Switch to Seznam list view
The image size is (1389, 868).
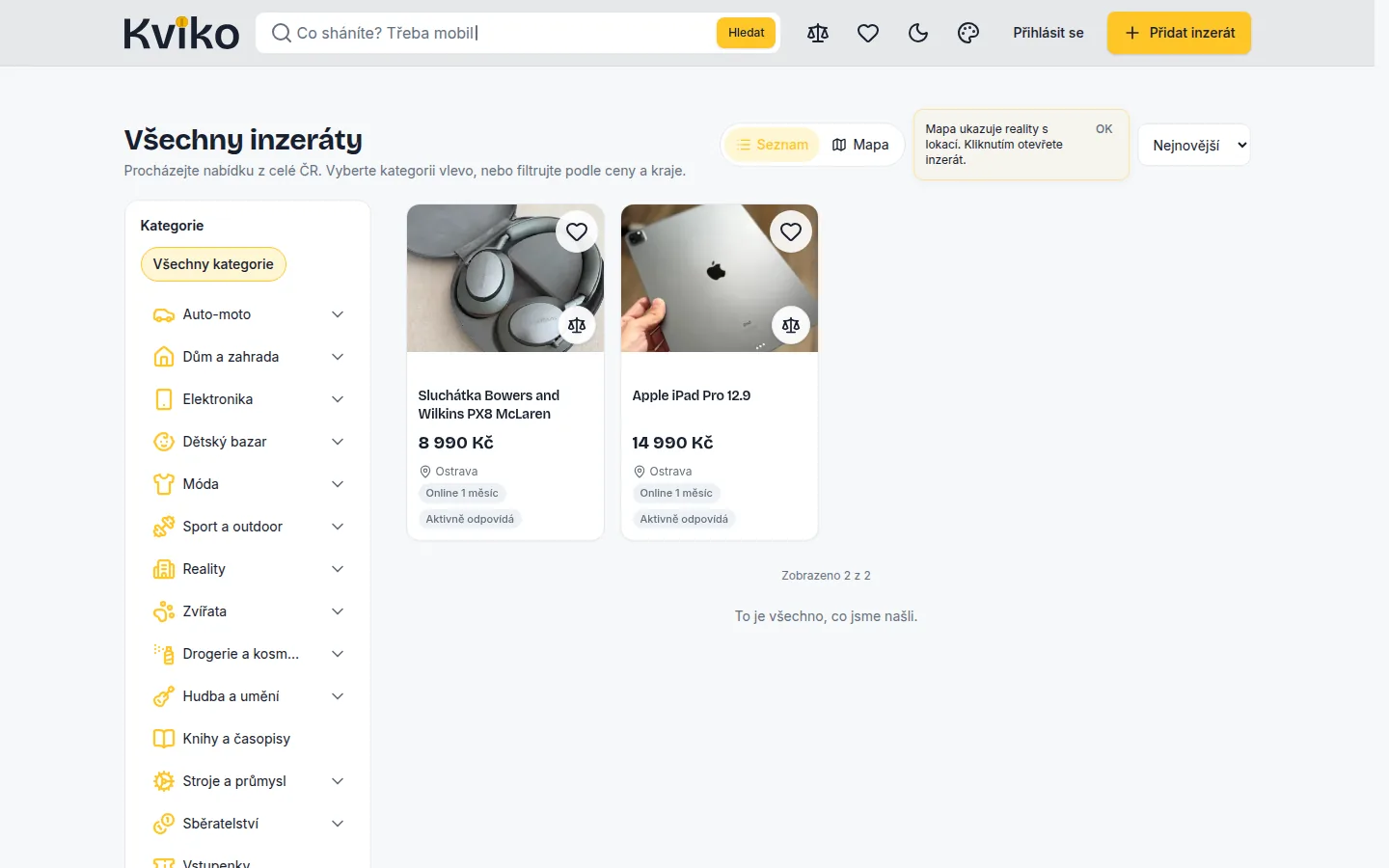[x=773, y=145]
